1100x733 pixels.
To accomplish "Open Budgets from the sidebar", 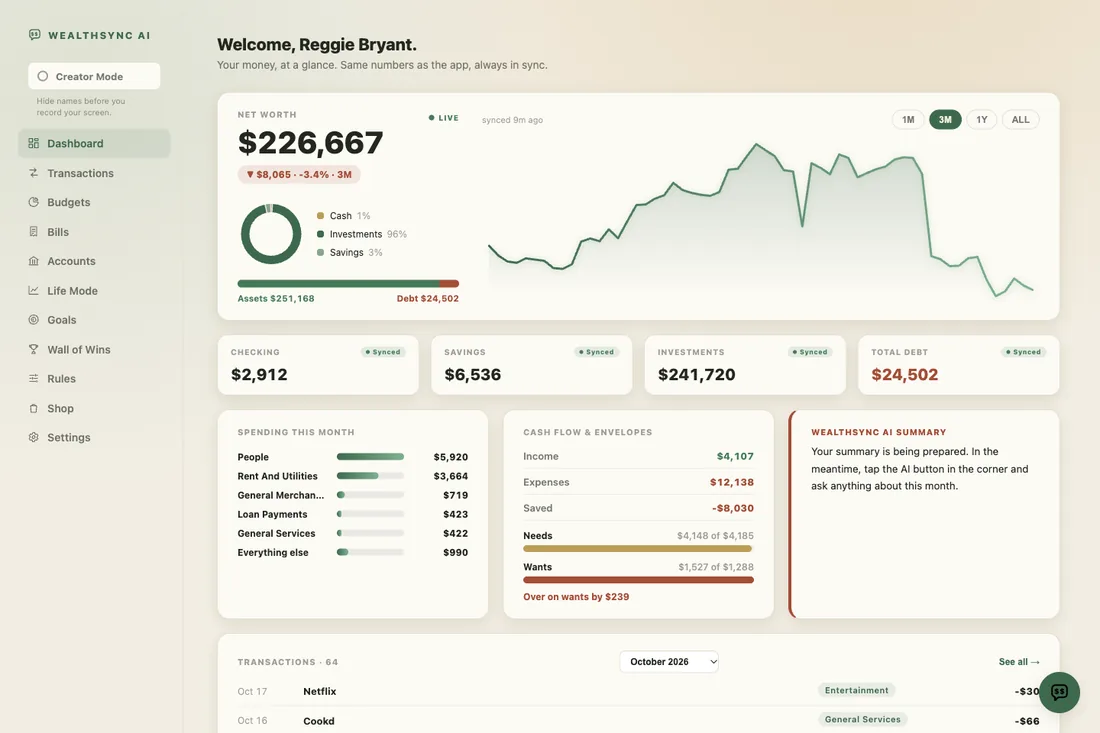I will tap(94, 202).
